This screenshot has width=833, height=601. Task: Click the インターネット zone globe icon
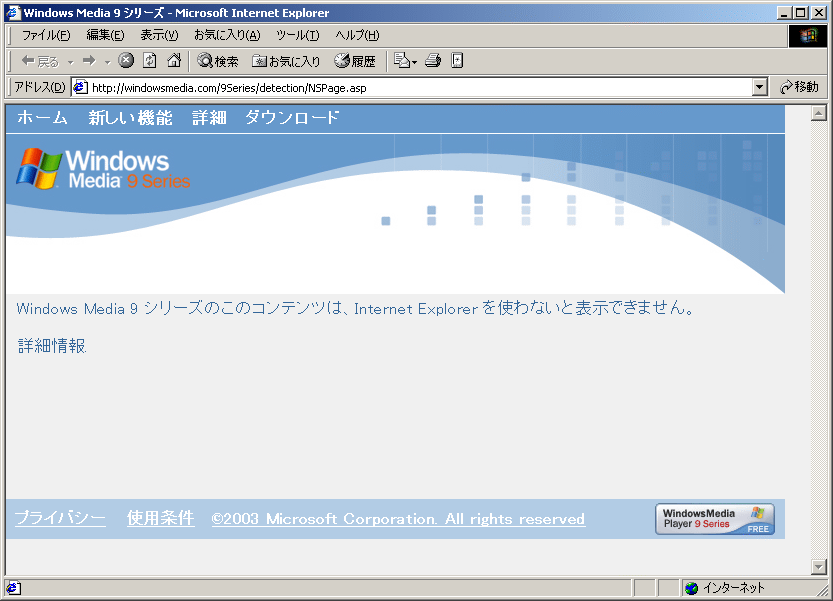691,588
